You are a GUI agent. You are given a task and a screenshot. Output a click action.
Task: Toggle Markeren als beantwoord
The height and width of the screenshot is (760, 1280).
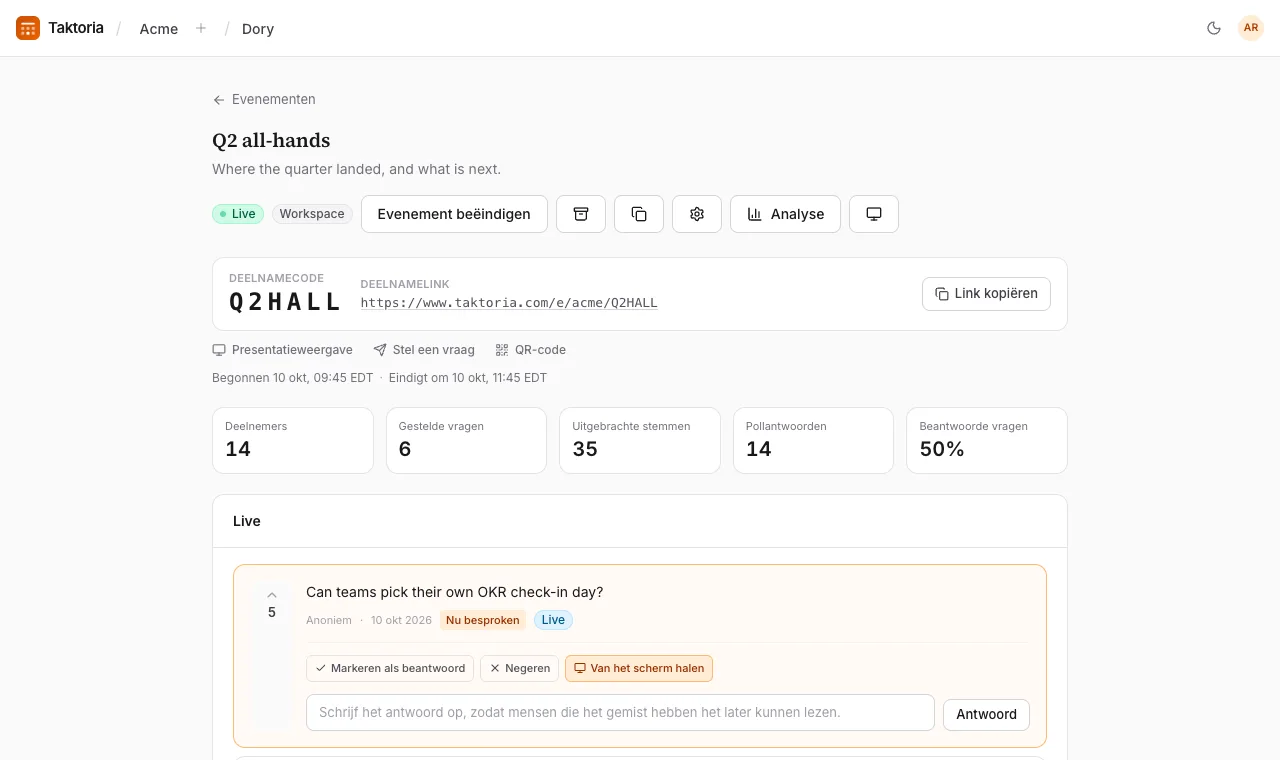tap(390, 668)
